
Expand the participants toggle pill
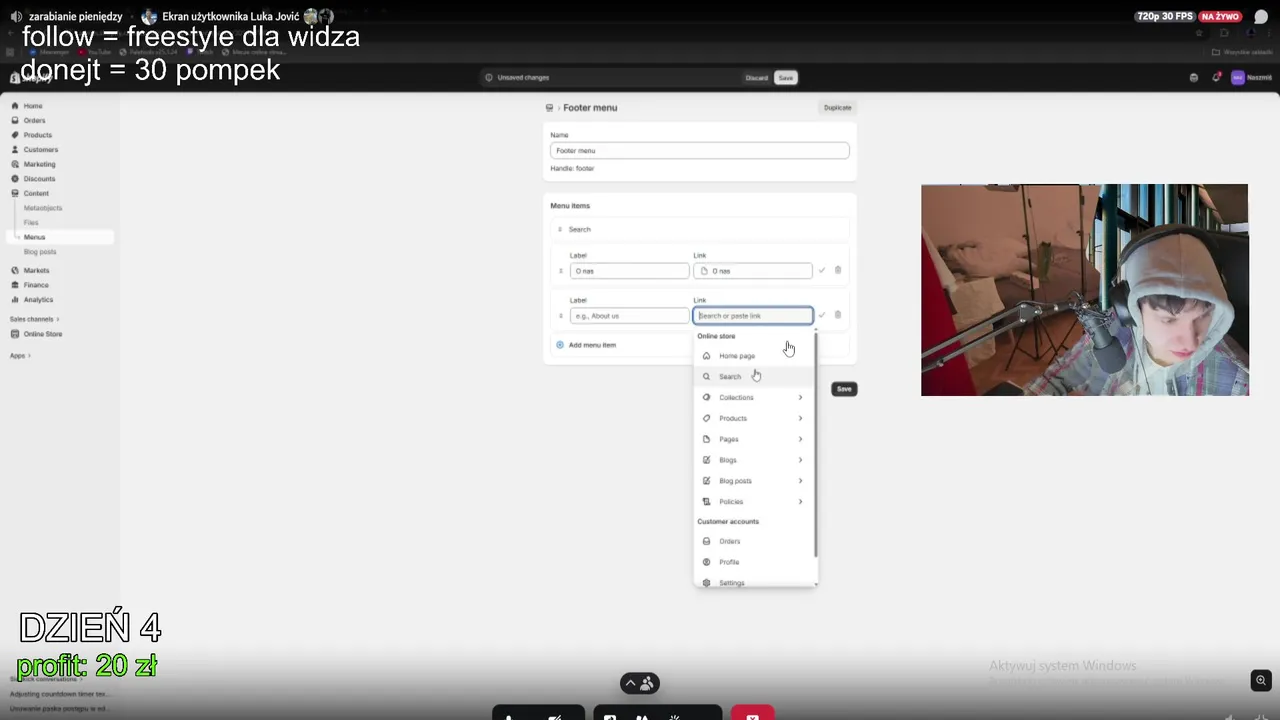tap(640, 684)
